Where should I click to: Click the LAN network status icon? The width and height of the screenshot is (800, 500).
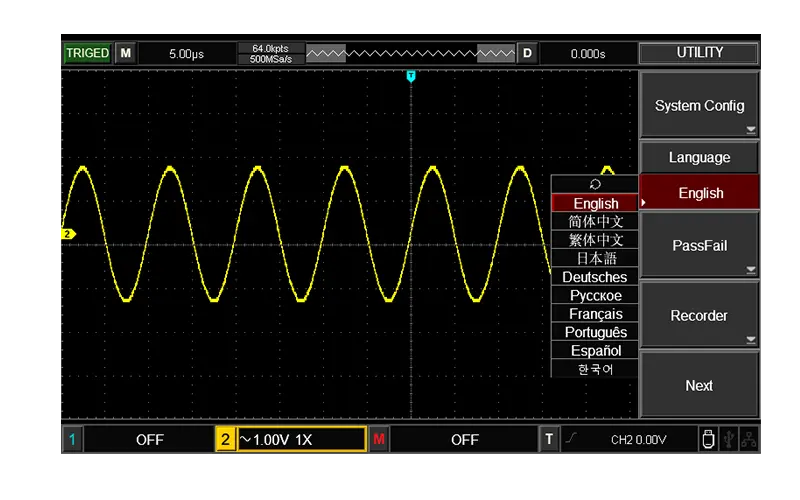(x=749, y=439)
